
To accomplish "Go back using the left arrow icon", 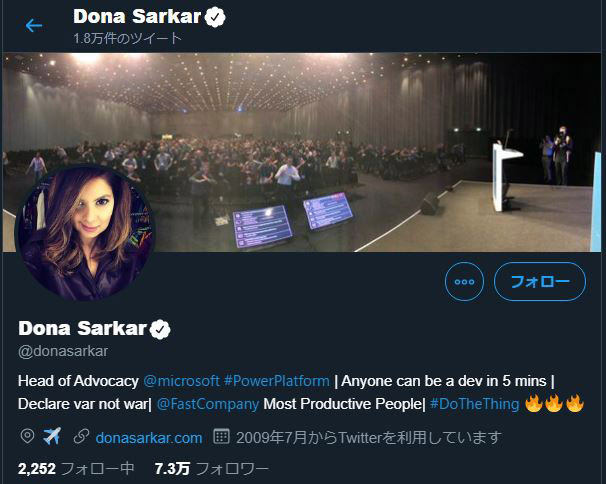I will tap(34, 26).
